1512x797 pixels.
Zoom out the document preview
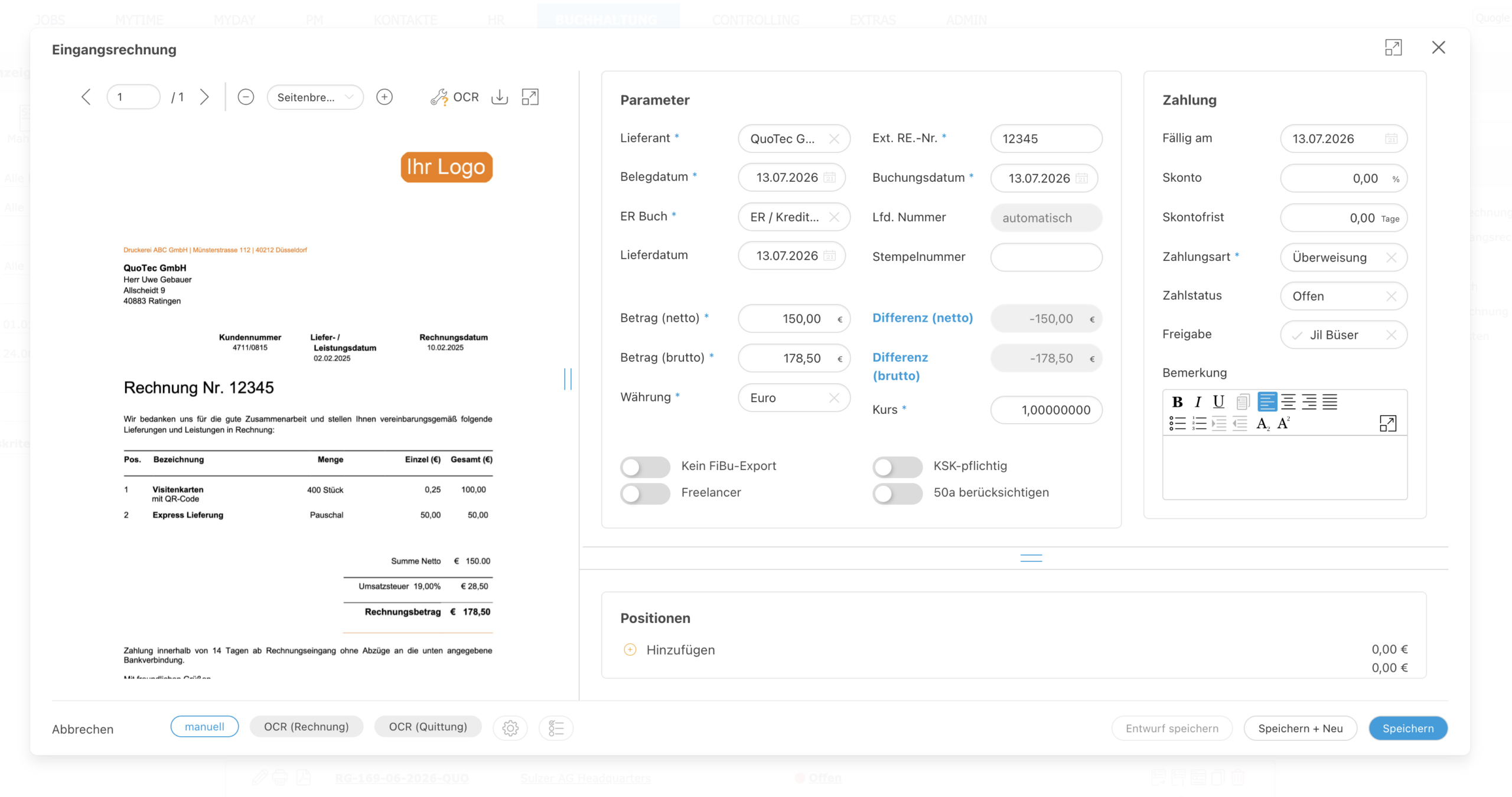coord(246,97)
